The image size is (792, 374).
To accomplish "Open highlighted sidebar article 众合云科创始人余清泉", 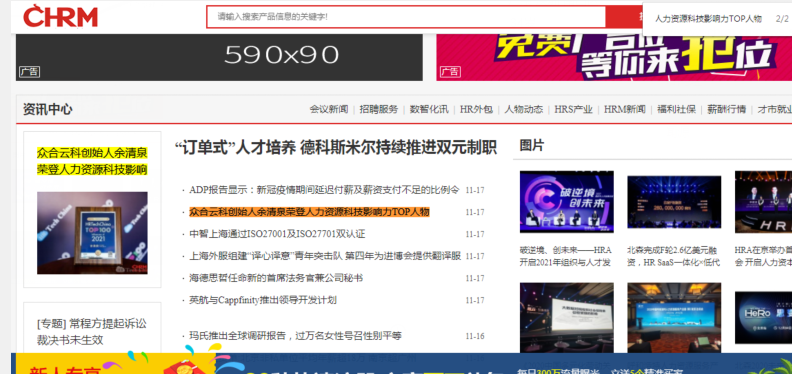I will [92, 161].
